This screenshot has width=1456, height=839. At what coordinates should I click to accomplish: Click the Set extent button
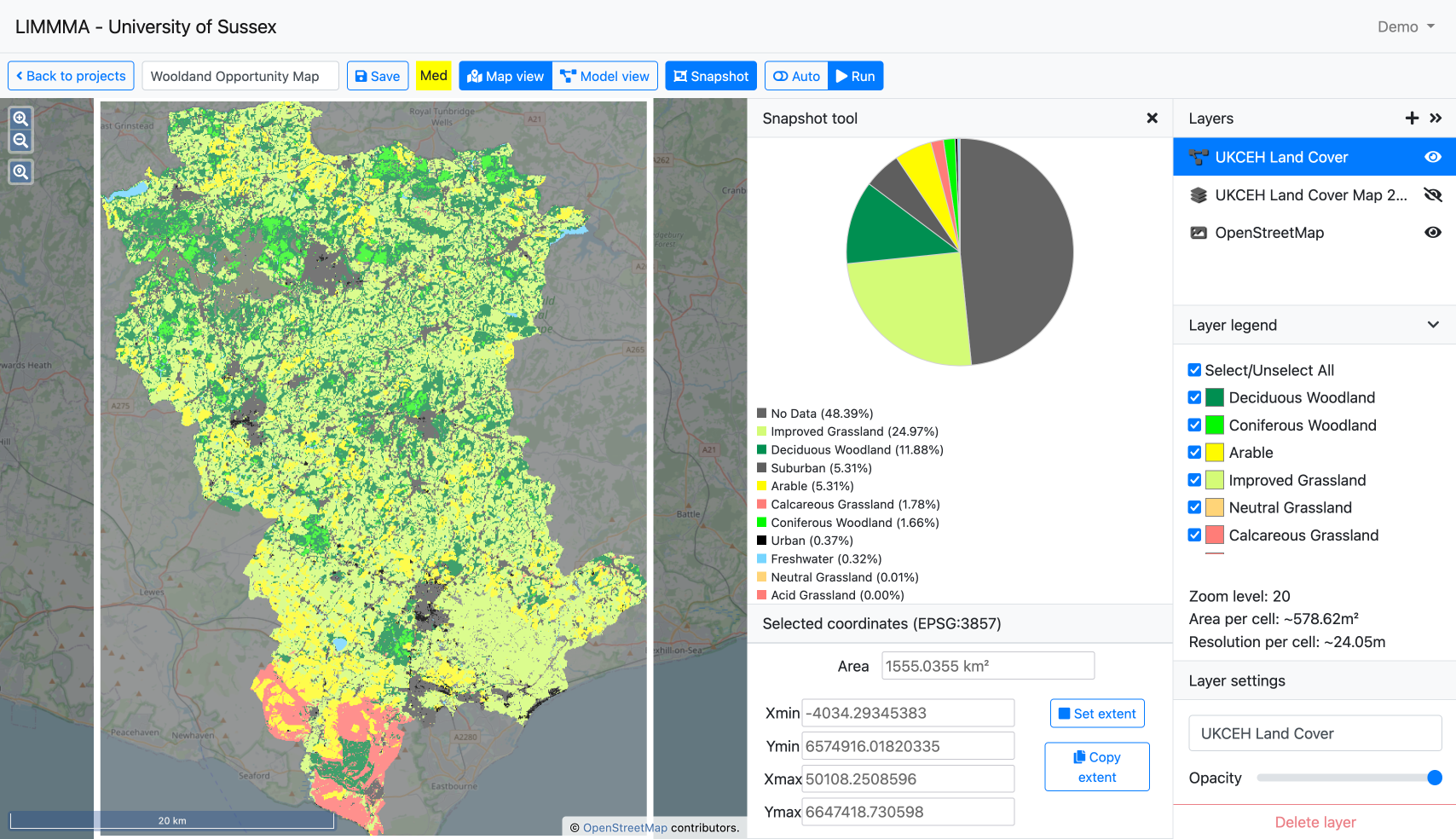[1096, 714]
